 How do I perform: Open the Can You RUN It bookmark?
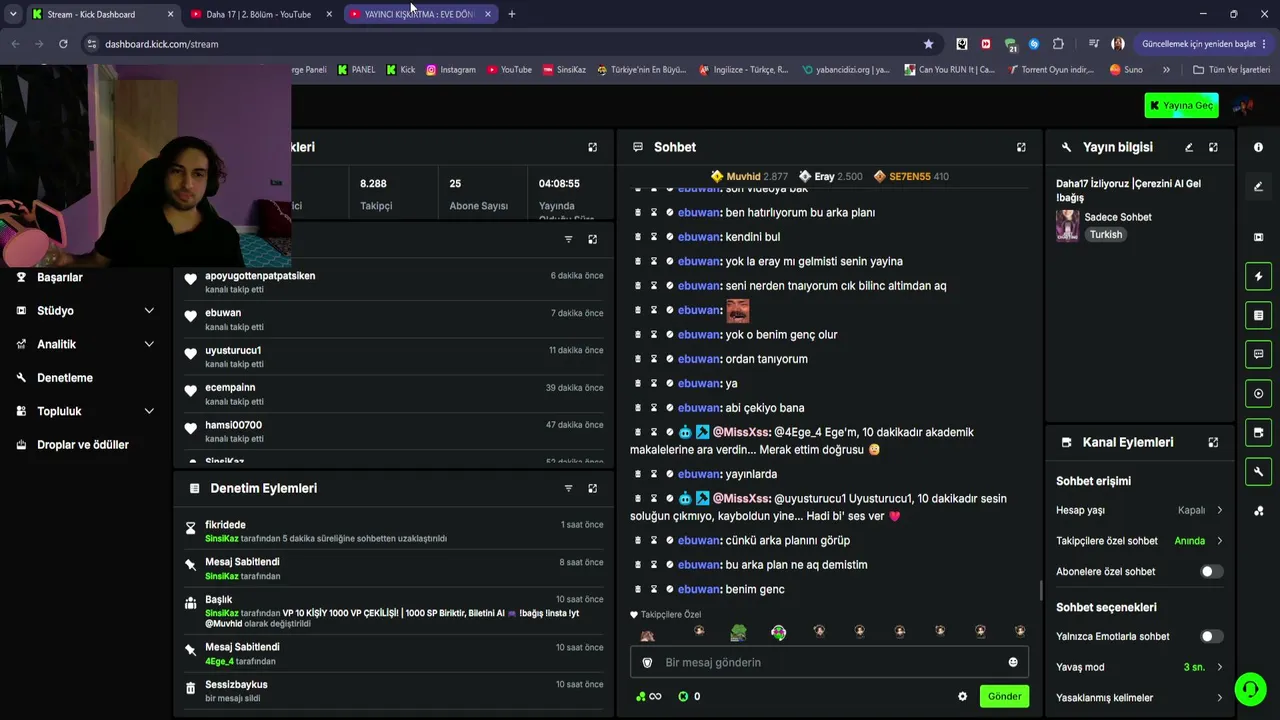point(949,70)
